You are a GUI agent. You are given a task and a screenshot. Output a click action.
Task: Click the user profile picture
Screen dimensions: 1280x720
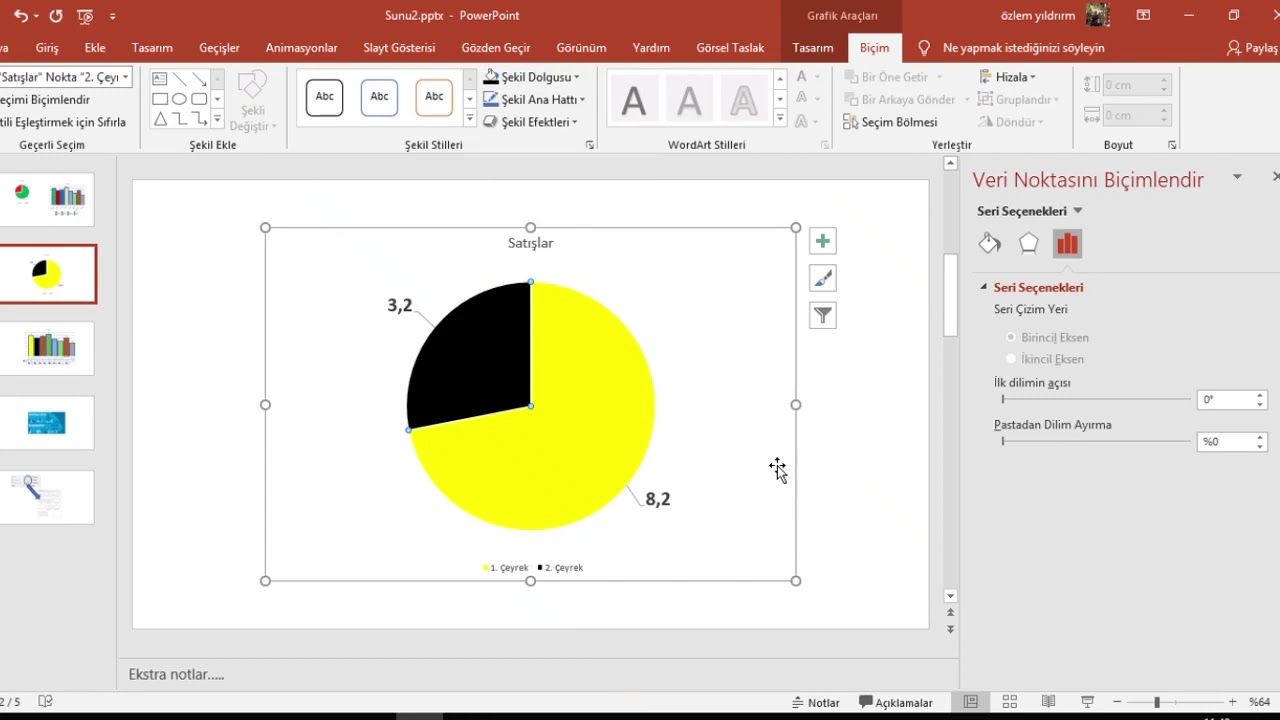pos(1098,15)
